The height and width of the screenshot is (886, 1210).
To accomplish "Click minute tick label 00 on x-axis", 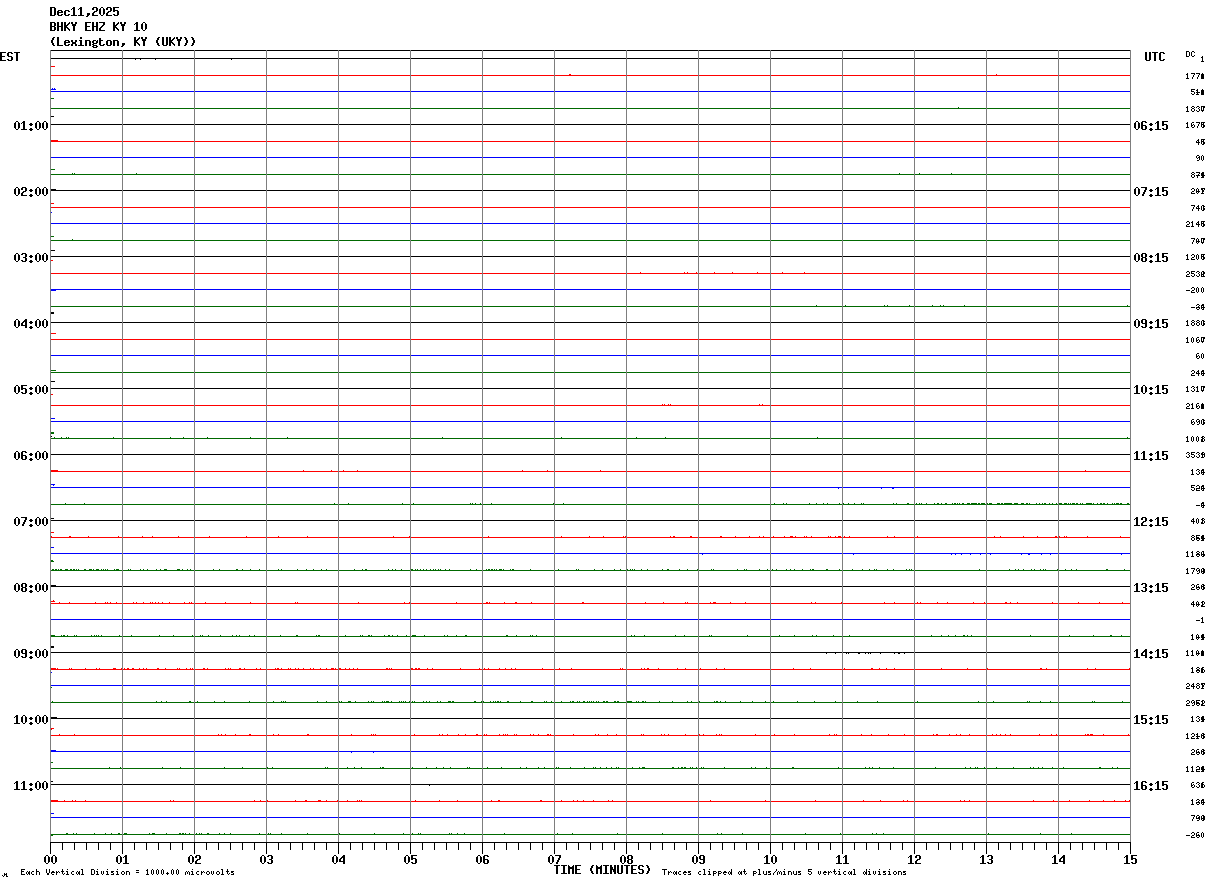I will [x=50, y=859].
